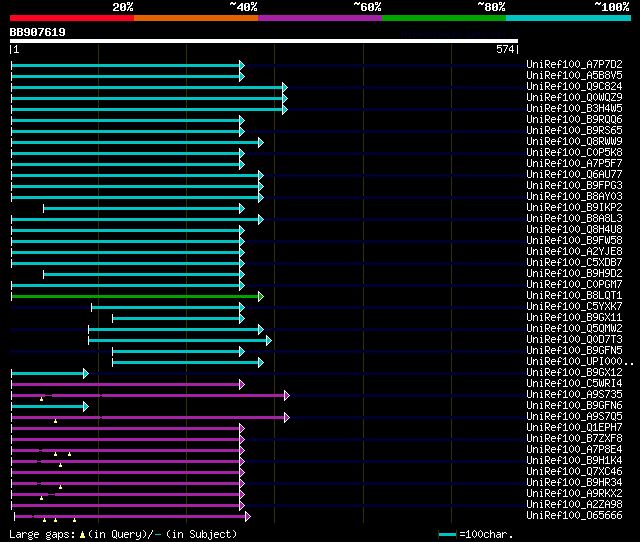Click the UniRef100_A5B8V5 hit label
Image resolution: width=640 pixels, height=542 pixels.
pyautogui.click(x=574, y=76)
